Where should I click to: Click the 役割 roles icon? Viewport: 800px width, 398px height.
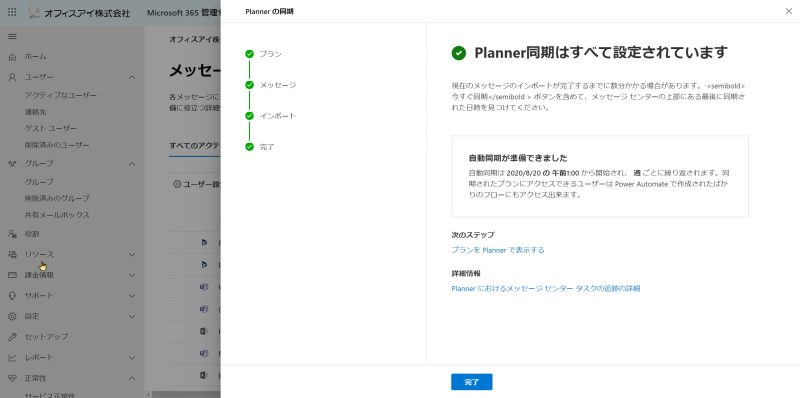13,234
